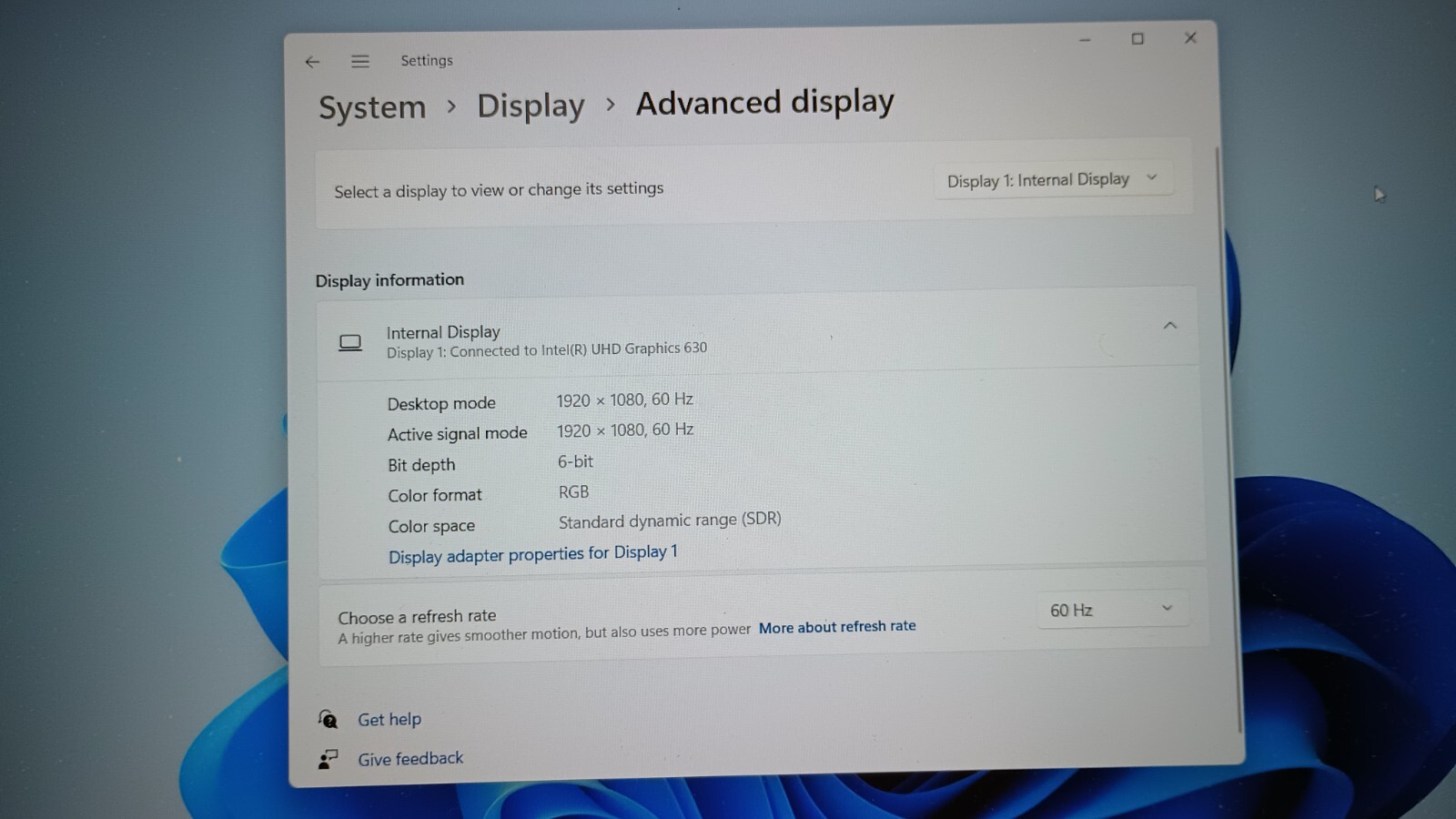
Task: Maximize the Settings window
Action: 1137,39
